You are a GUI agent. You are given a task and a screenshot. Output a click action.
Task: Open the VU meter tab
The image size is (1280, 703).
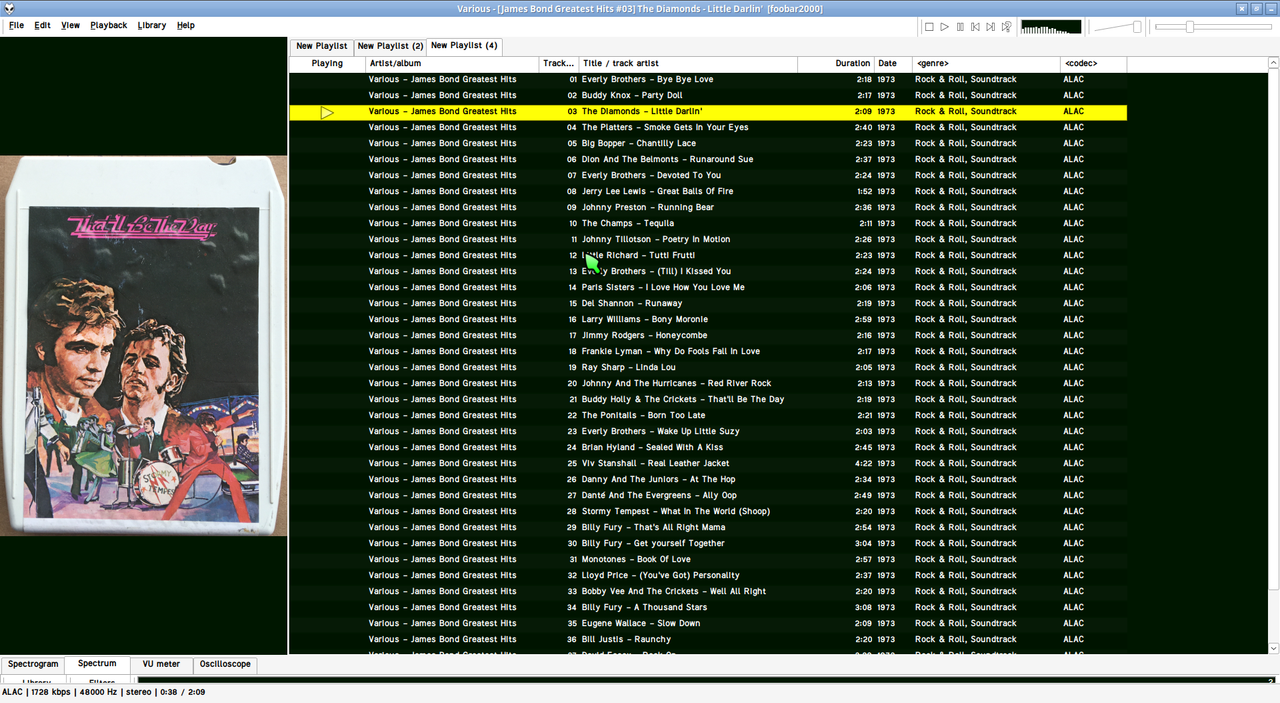(161, 664)
